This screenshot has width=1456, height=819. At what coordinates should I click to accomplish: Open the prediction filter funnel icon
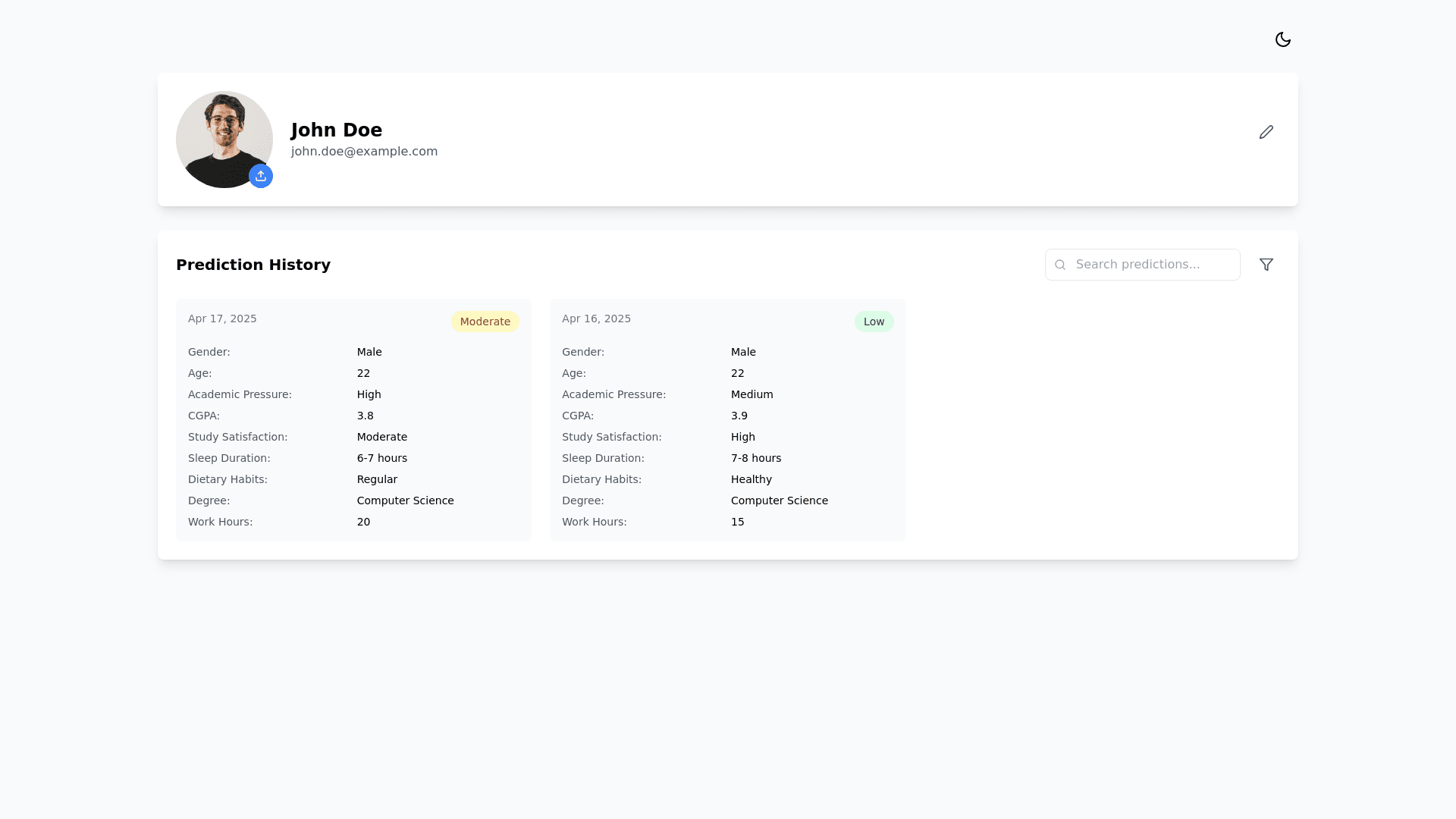coord(1266,265)
